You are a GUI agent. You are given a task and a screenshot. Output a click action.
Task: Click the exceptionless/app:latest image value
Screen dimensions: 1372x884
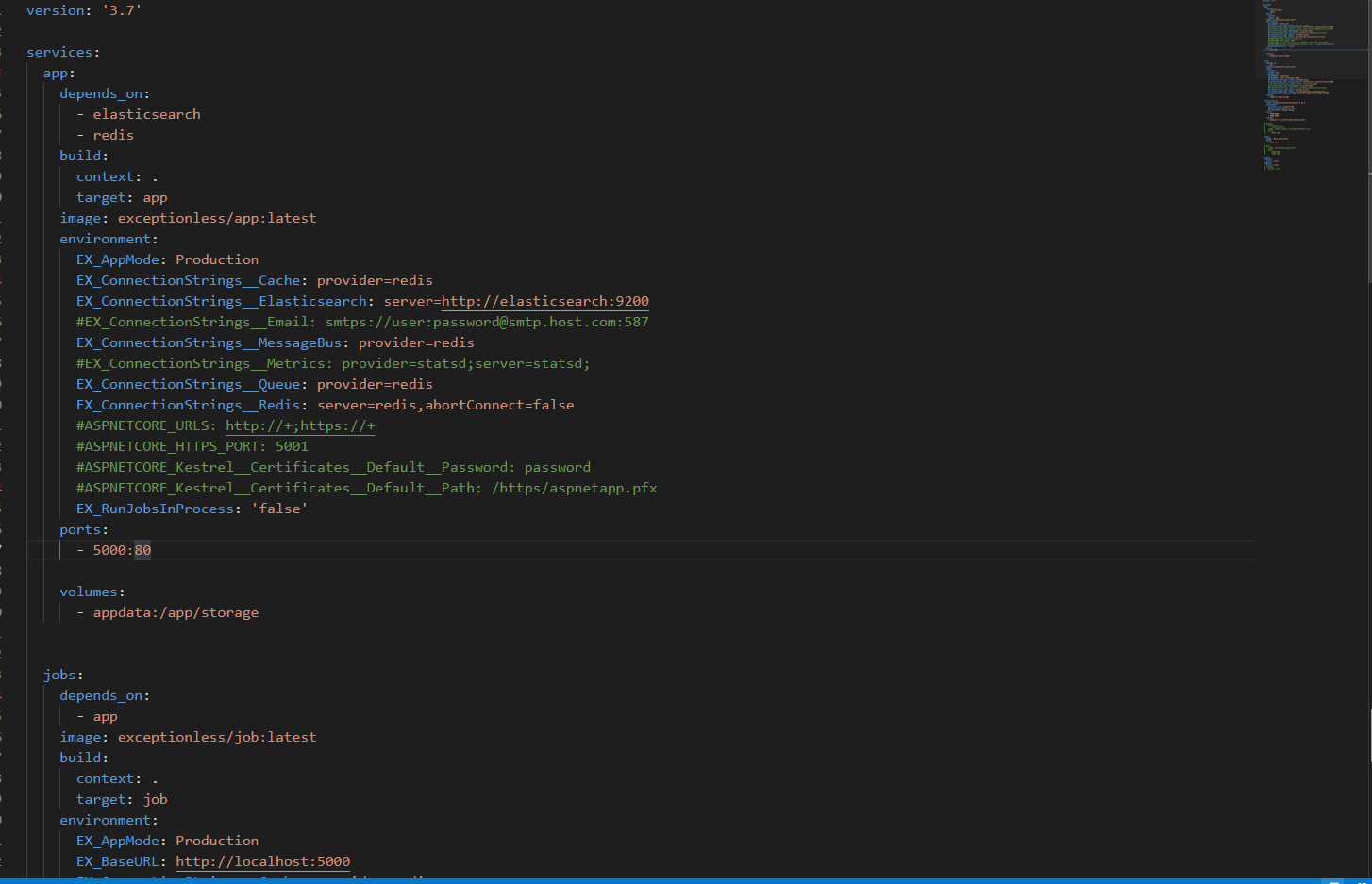click(x=216, y=217)
